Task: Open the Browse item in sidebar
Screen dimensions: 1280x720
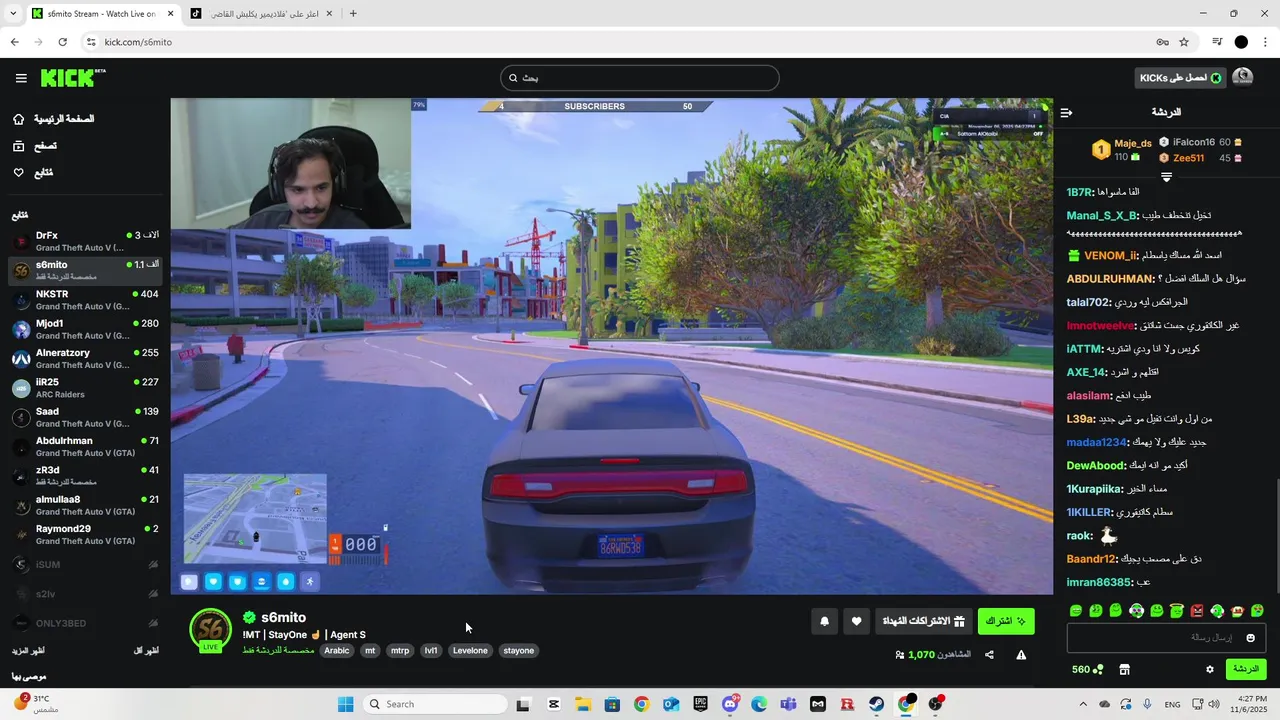Action: [35, 146]
